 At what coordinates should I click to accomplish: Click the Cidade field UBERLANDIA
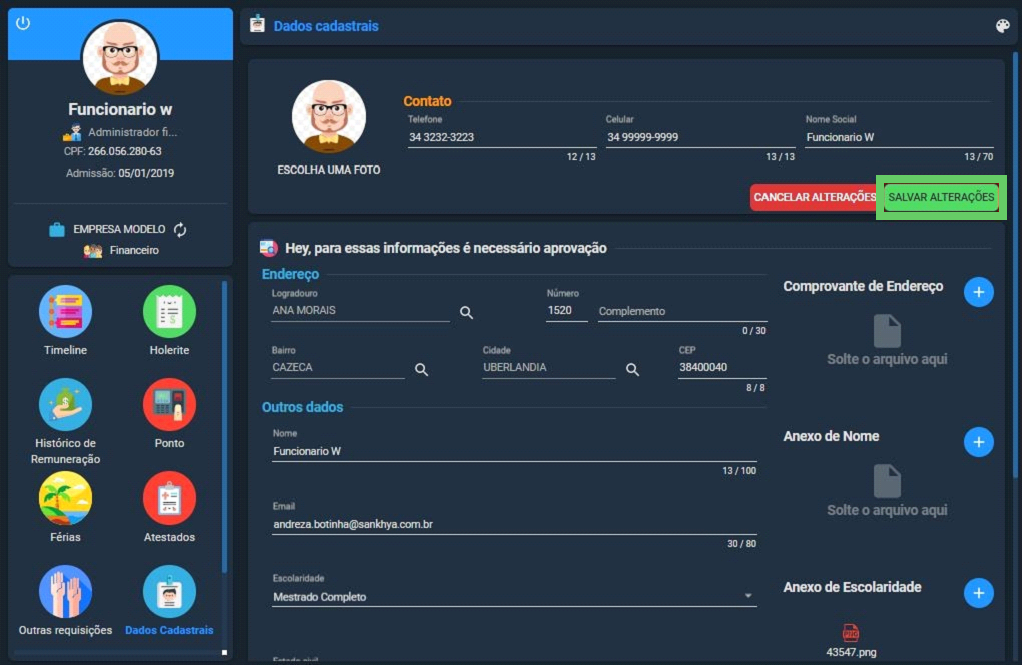click(x=549, y=368)
